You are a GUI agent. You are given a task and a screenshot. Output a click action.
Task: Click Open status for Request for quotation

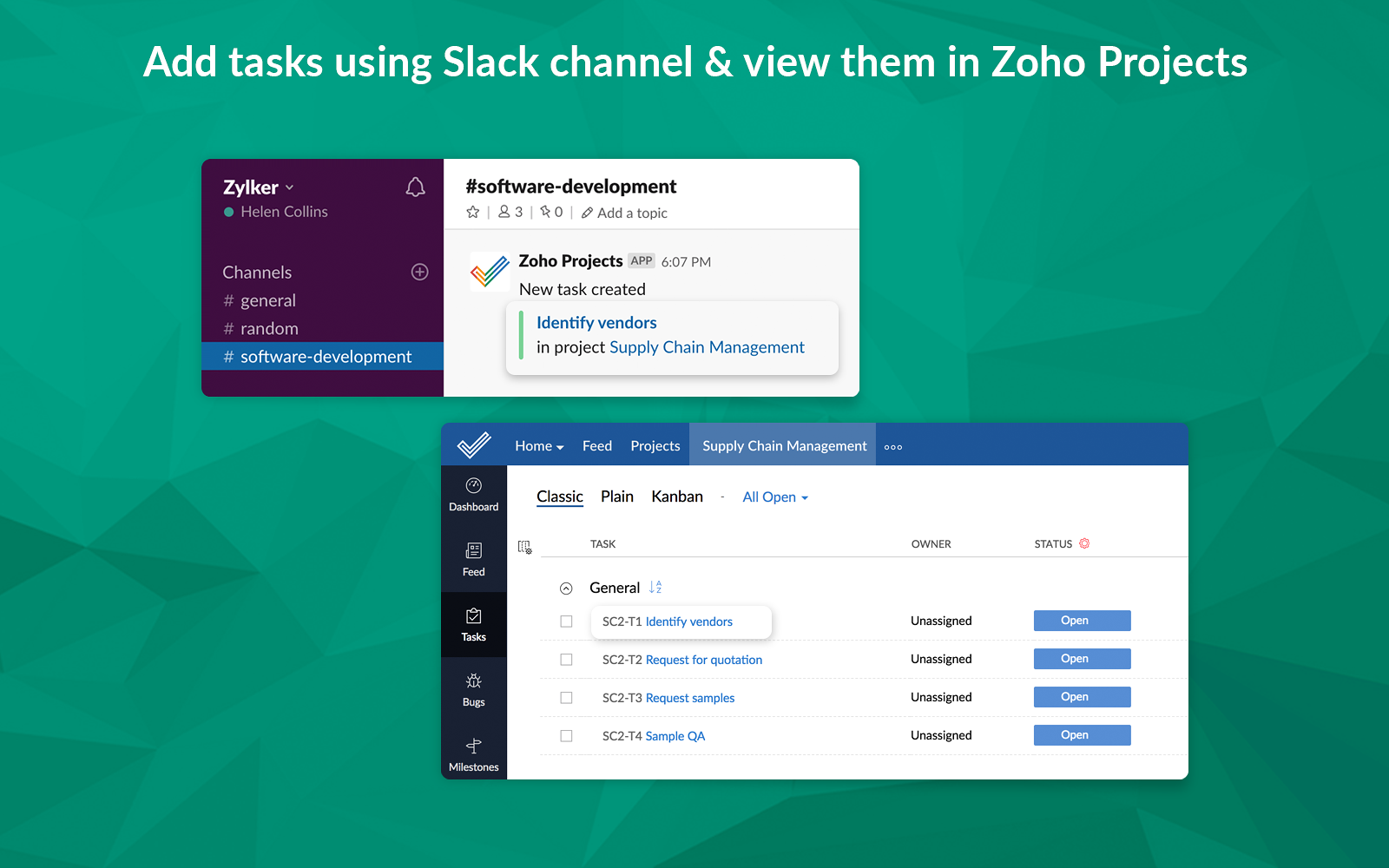[x=1082, y=659]
